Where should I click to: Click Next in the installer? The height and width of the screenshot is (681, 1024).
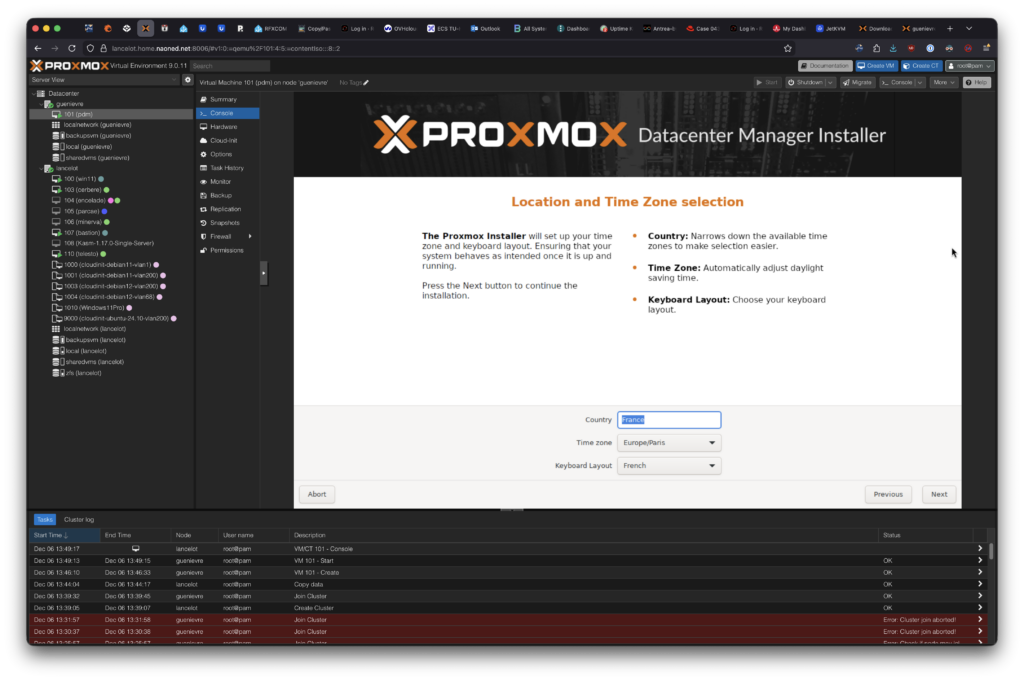[x=939, y=494]
